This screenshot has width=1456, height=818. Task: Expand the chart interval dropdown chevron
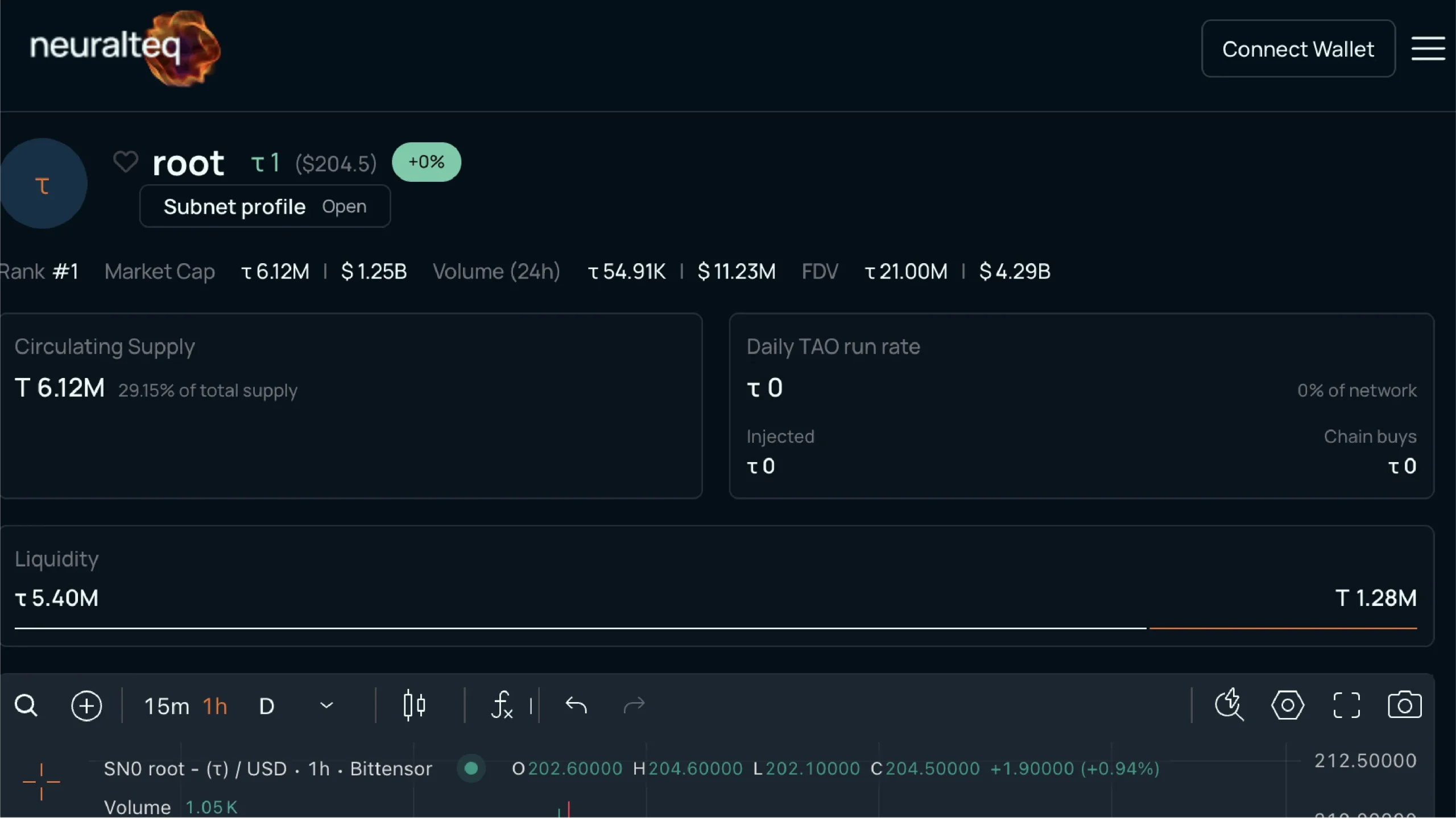click(326, 705)
